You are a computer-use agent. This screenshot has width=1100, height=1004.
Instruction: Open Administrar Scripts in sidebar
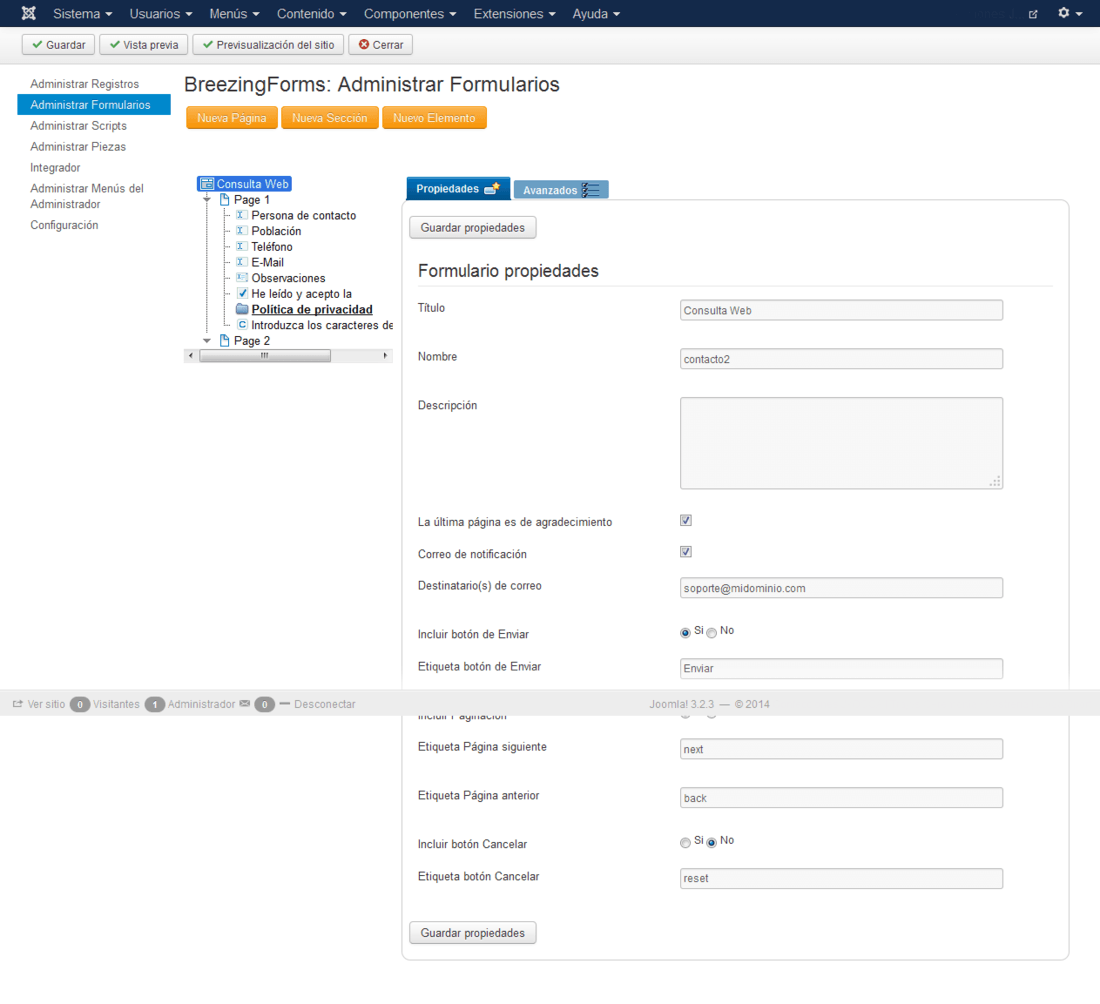tap(78, 126)
